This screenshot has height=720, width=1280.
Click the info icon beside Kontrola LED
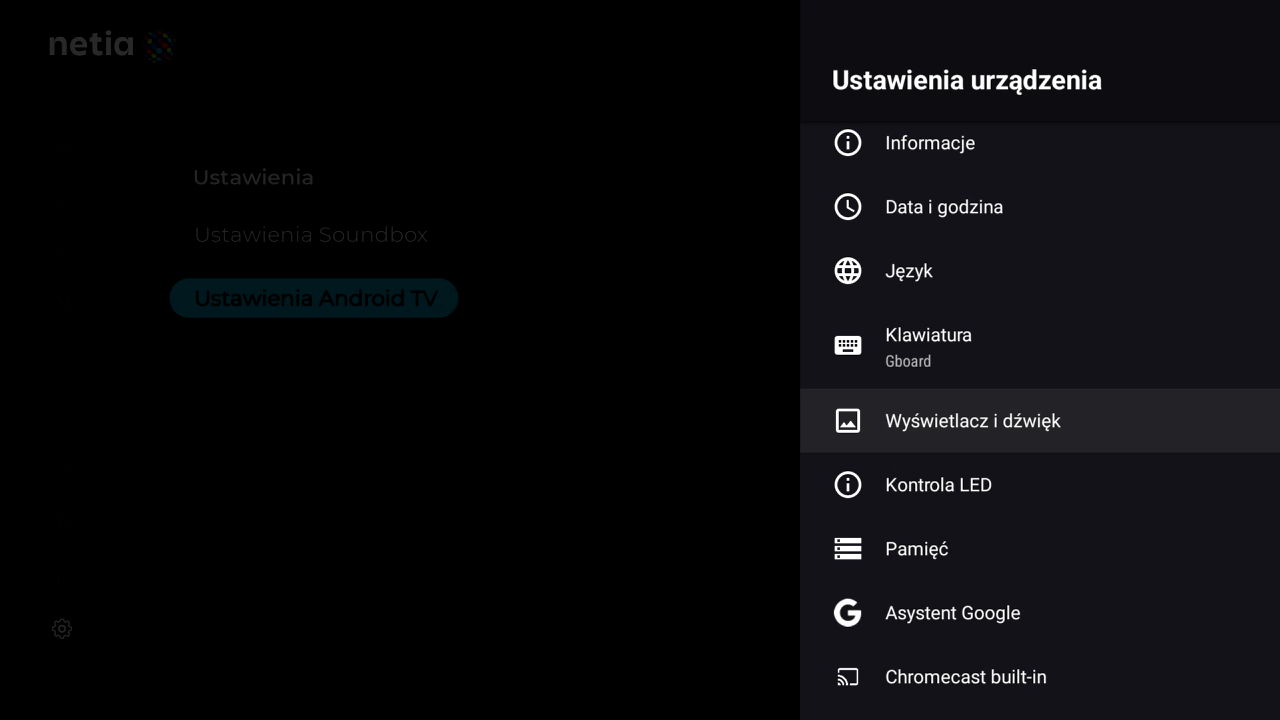coord(848,485)
